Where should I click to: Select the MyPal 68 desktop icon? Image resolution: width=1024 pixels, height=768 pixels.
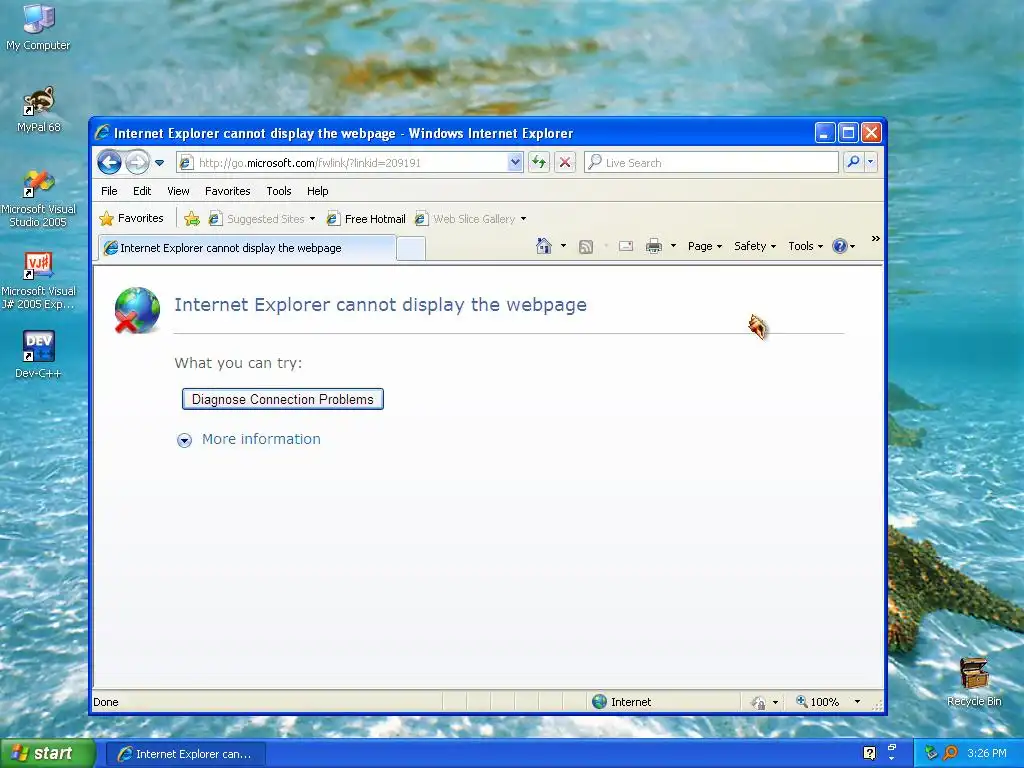point(39,109)
